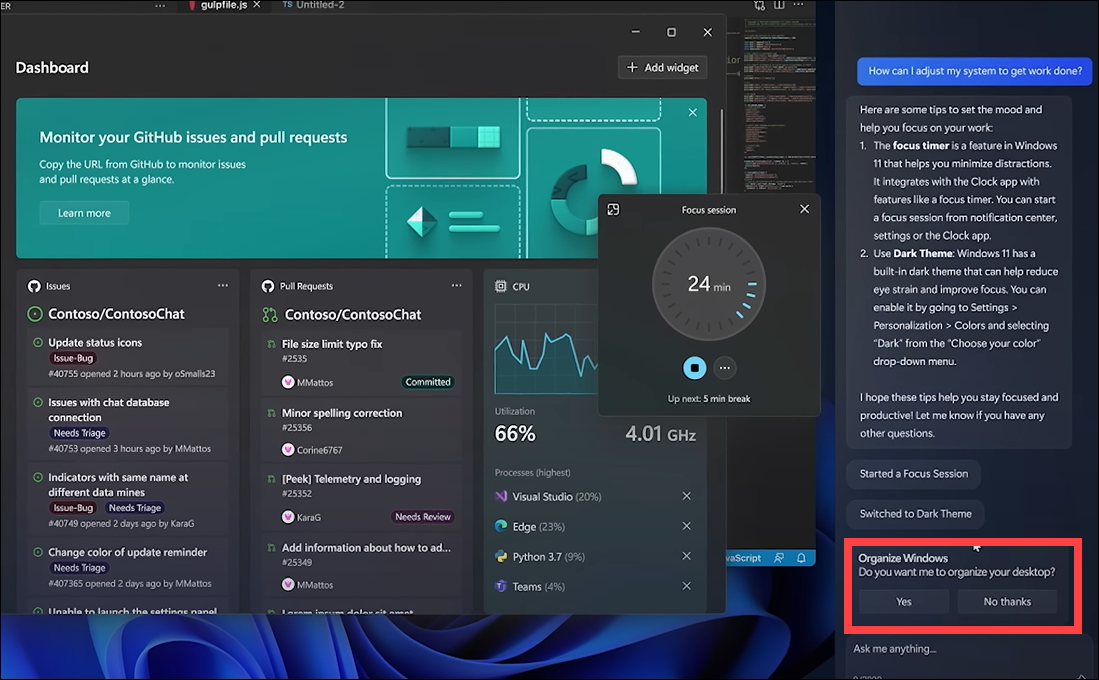
Task: Click open issue icon for Update status icons
Action: [x=38, y=343]
